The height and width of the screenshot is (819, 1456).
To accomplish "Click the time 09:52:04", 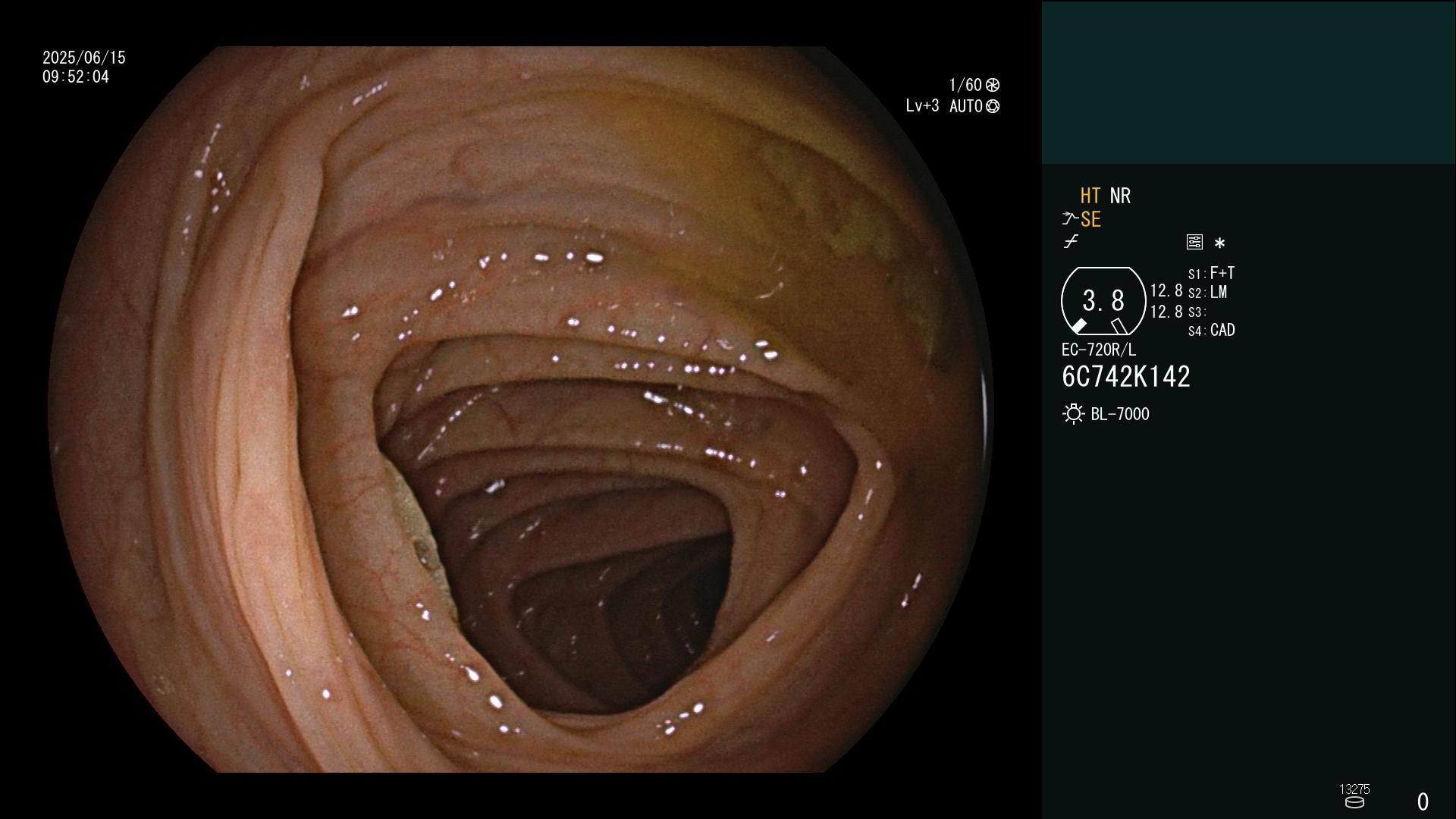I will [76, 77].
